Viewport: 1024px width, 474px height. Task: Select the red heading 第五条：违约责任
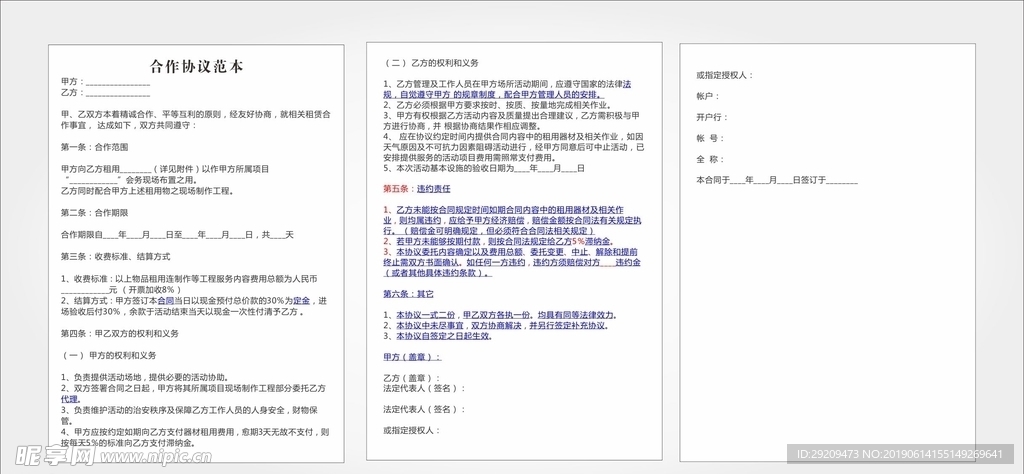tap(417, 189)
